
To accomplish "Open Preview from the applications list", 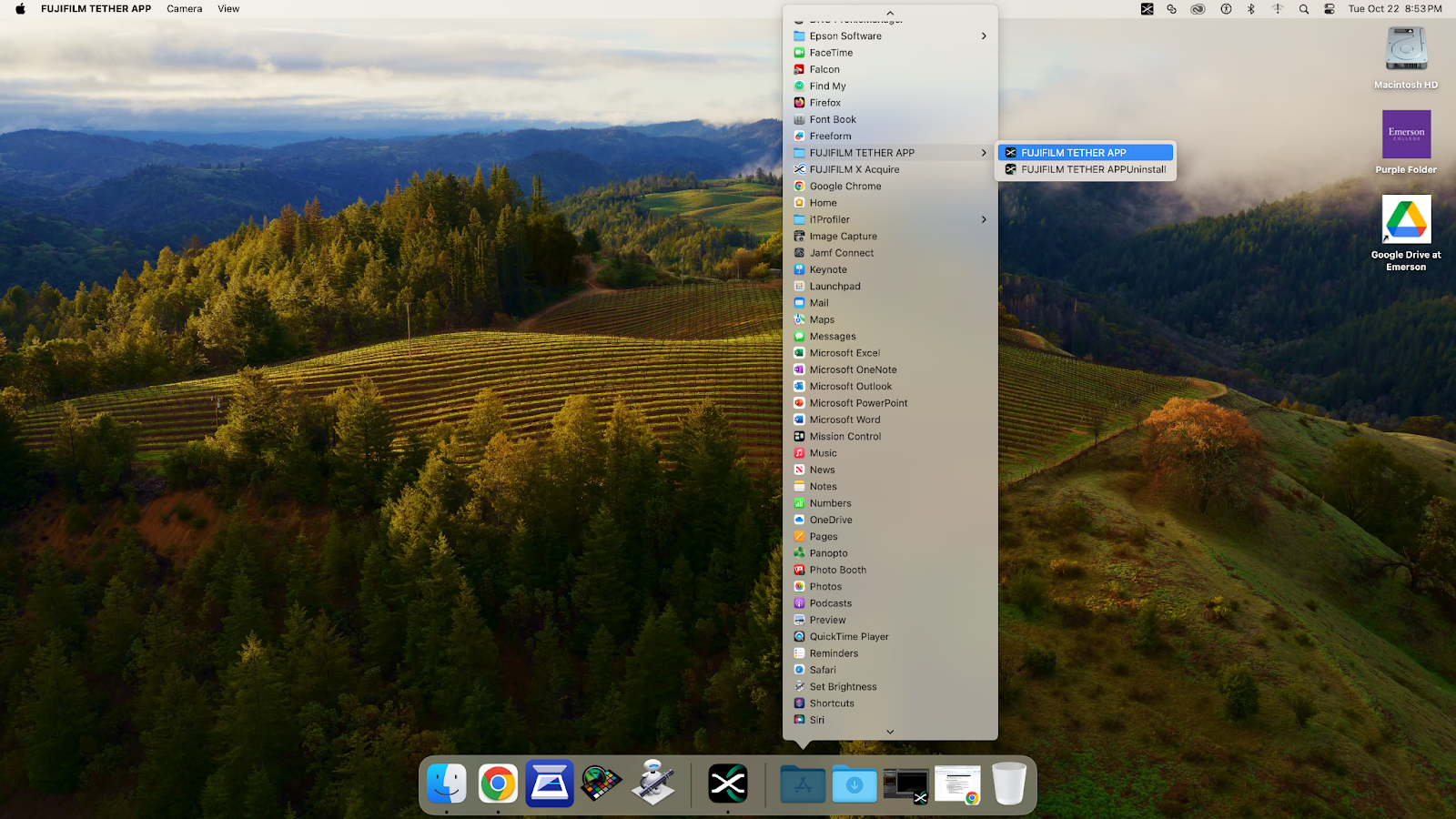I will click(890, 620).
